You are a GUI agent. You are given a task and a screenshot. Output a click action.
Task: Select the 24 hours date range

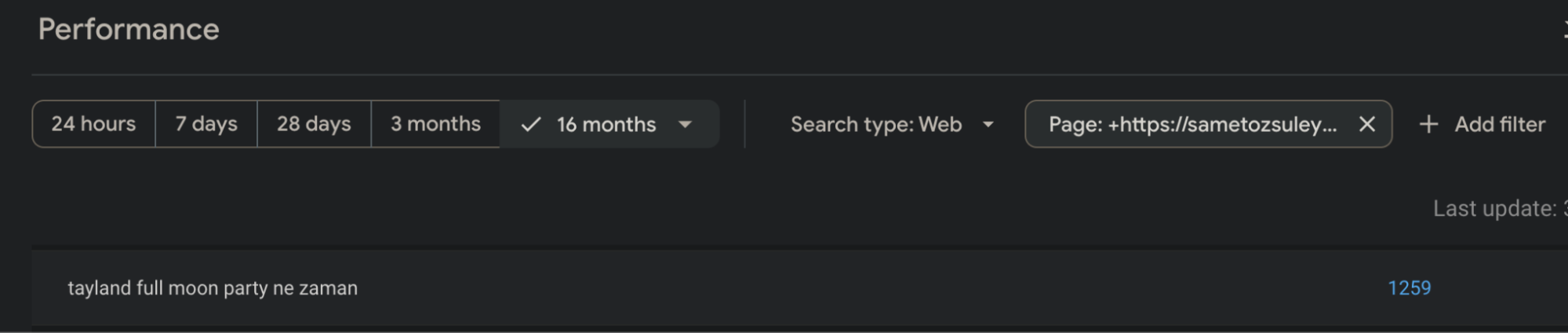click(x=93, y=124)
